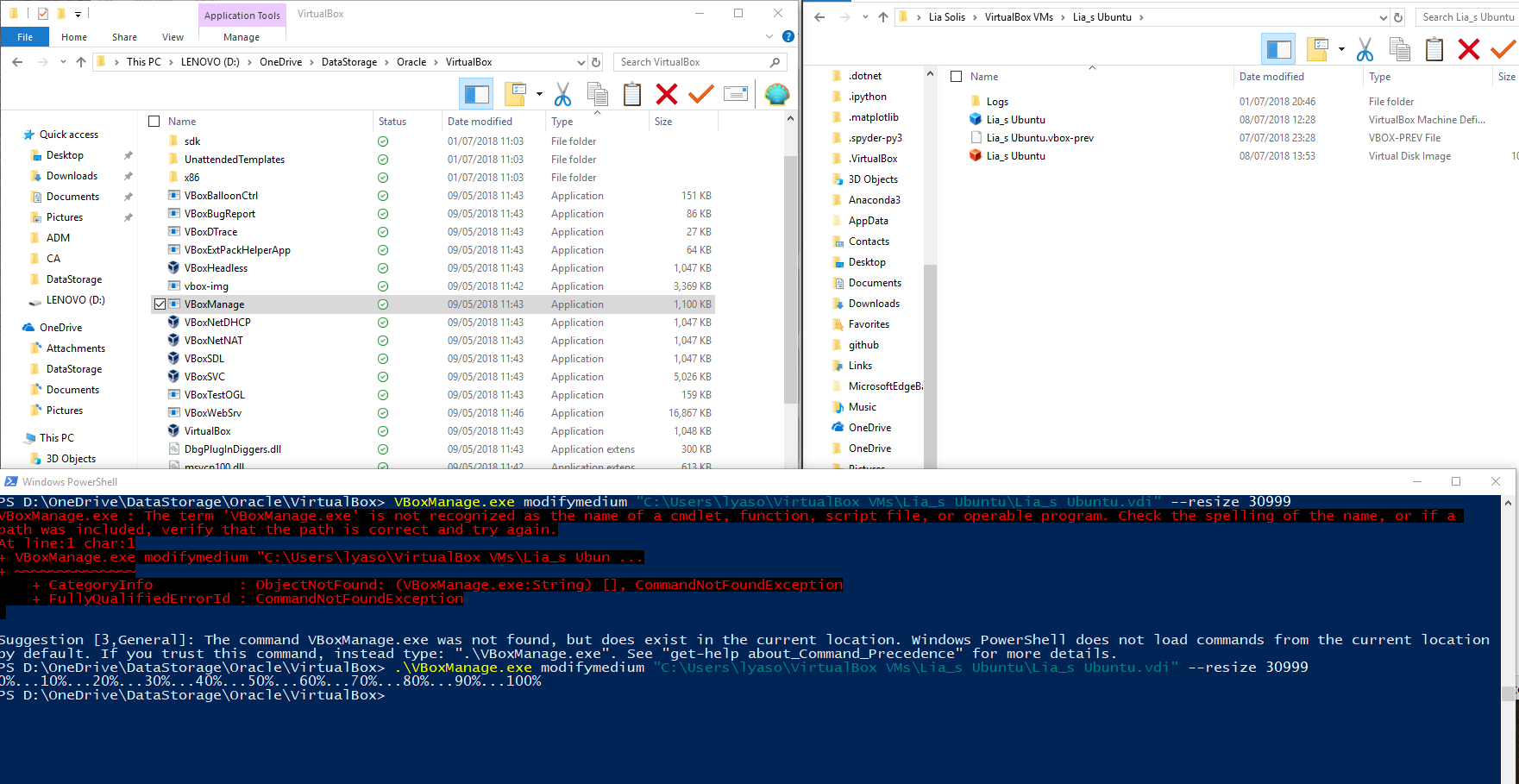Viewport: 1519px width, 784px height.
Task: Select the VirtualBox application in file list
Action: tap(207, 431)
